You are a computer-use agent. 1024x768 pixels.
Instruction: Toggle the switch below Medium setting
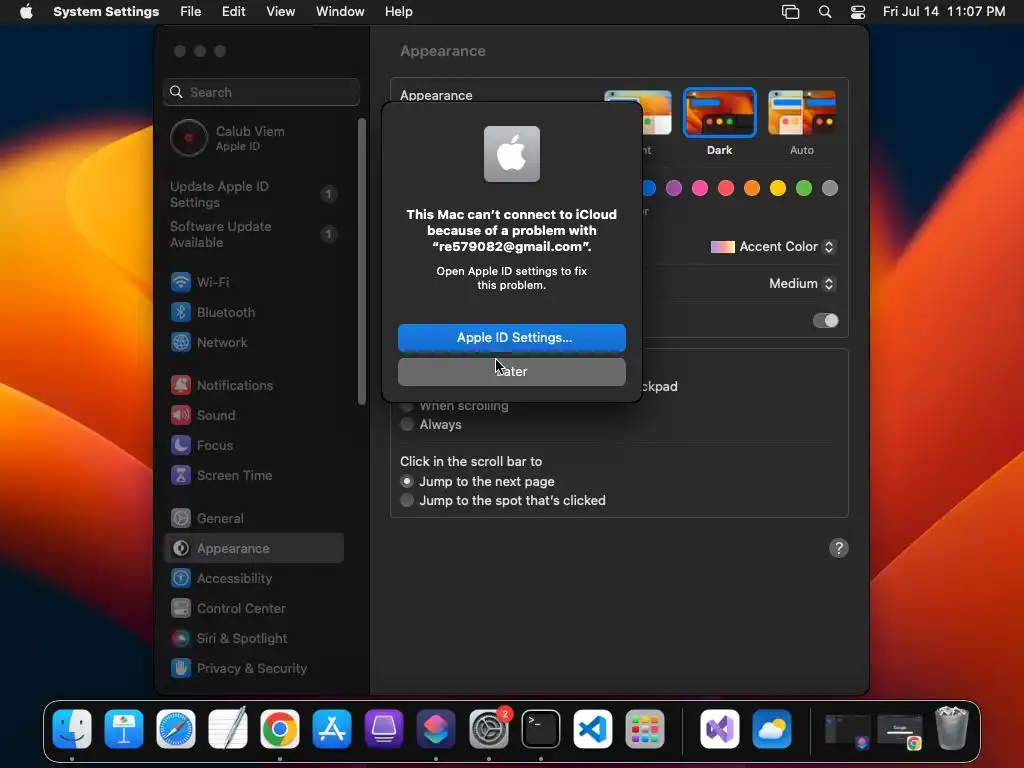click(x=825, y=321)
